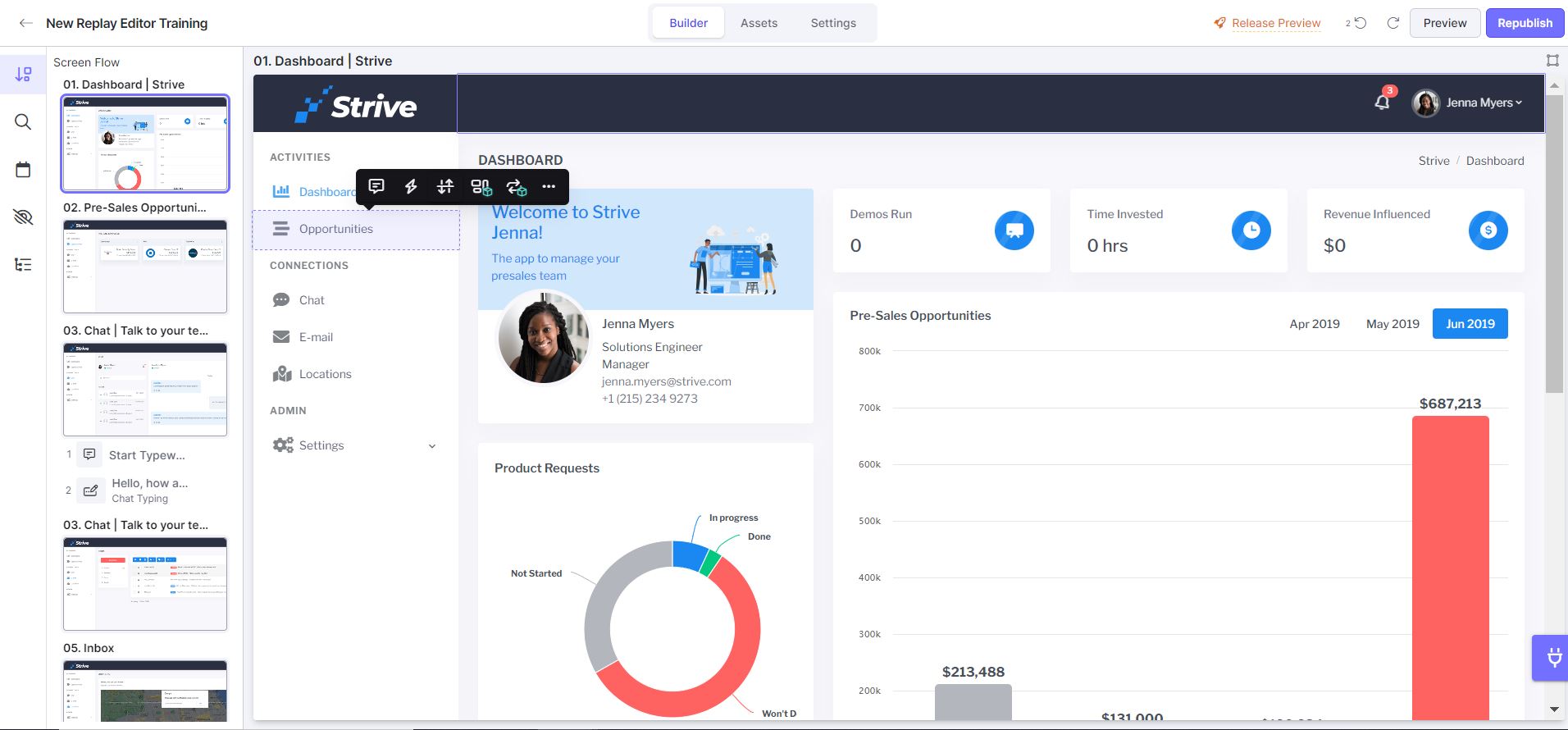Viewport: 1568px width, 730px height.
Task: Open Opportunities in the sidebar
Action: (356, 230)
